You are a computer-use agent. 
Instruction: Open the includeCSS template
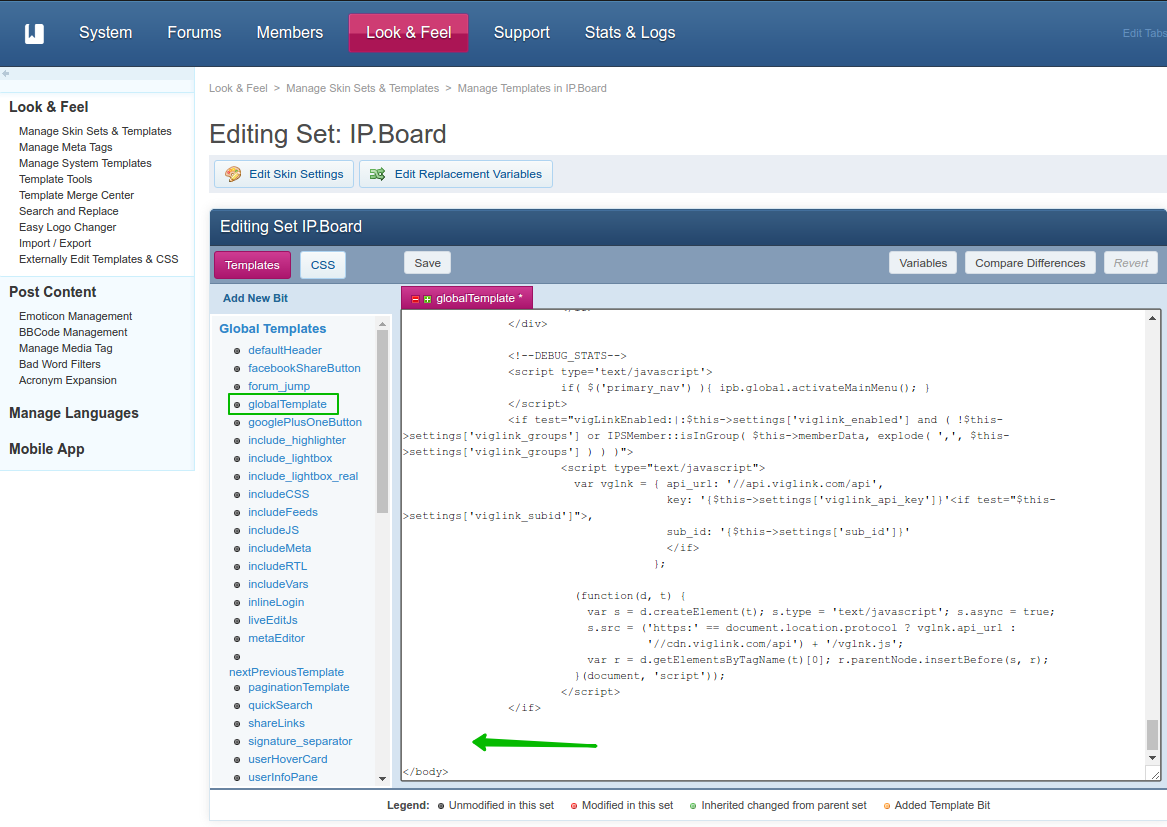(x=278, y=494)
